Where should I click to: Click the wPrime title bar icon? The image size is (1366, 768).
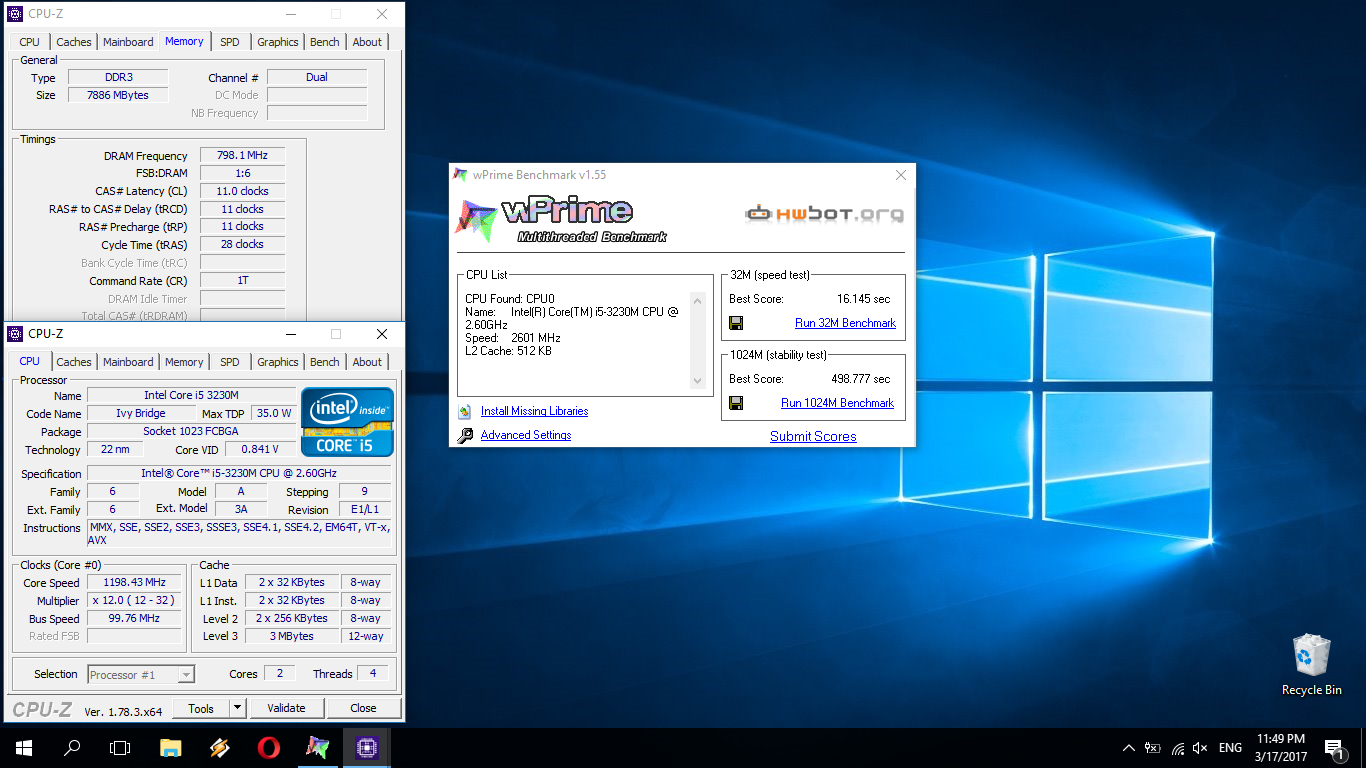coord(460,174)
